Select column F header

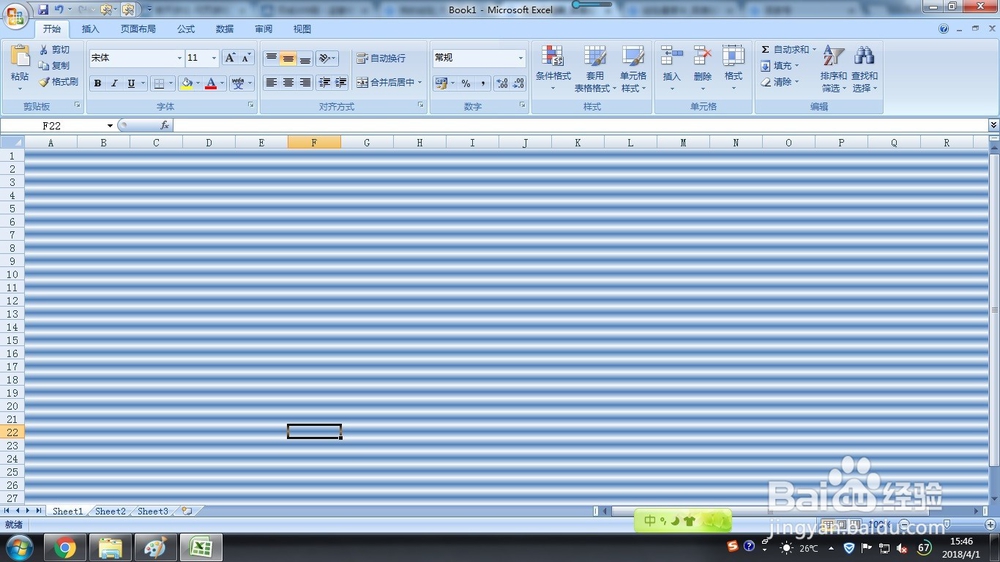[314, 143]
